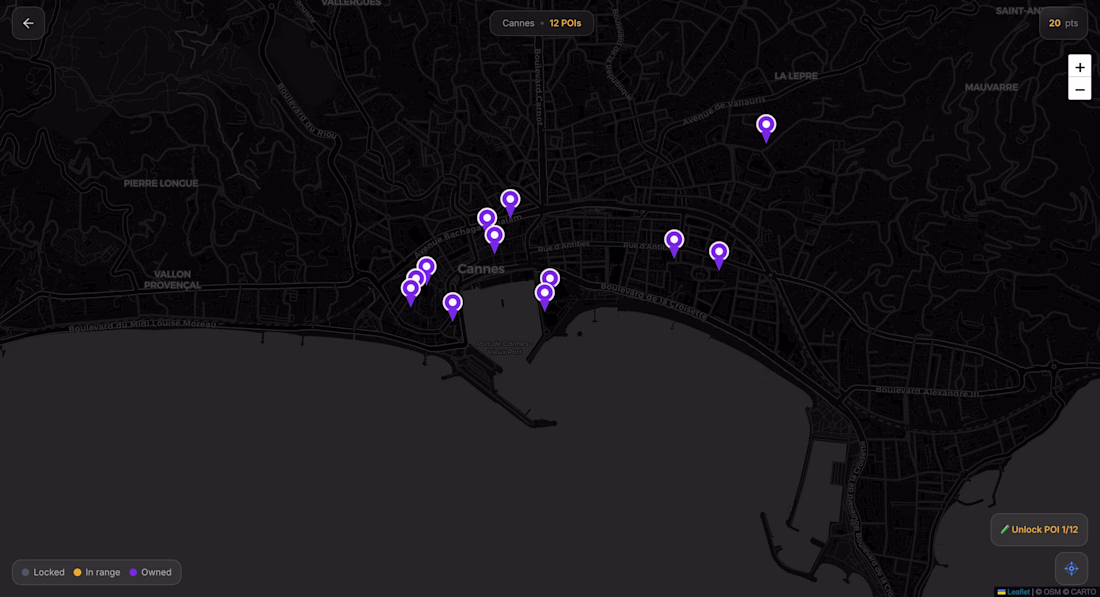Zoom in on the map

[1080, 67]
